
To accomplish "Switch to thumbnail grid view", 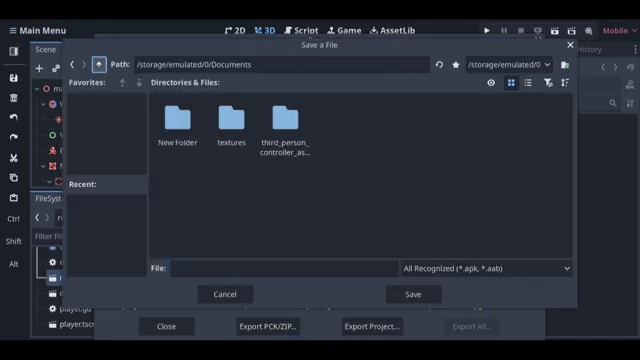I will click(x=511, y=83).
